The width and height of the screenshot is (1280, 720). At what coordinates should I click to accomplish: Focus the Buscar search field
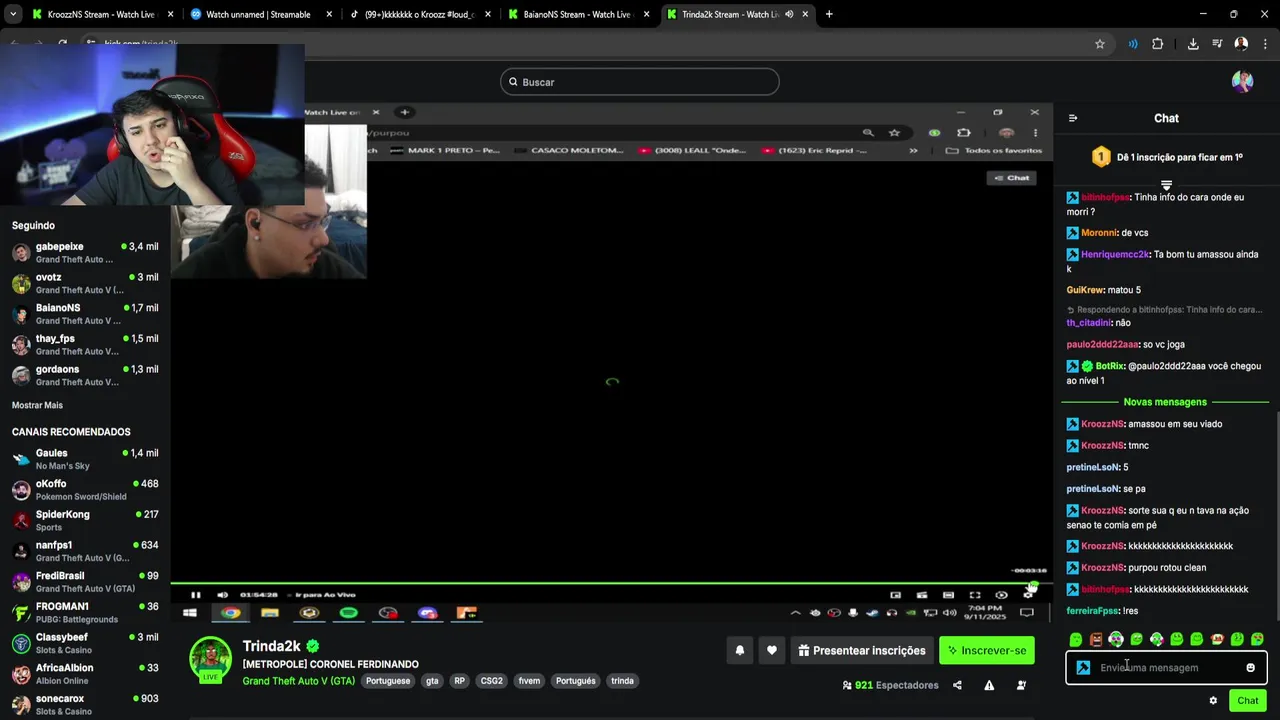[640, 82]
